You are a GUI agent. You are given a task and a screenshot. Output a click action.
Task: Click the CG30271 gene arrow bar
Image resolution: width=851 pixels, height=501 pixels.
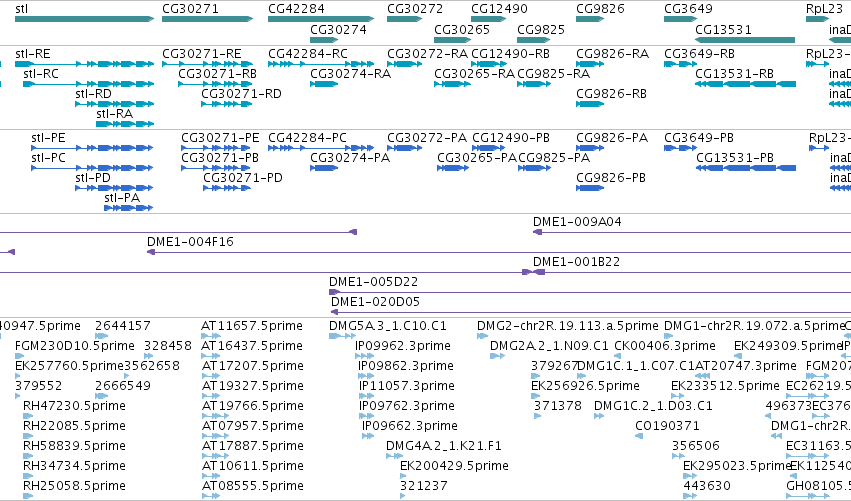pos(207,19)
